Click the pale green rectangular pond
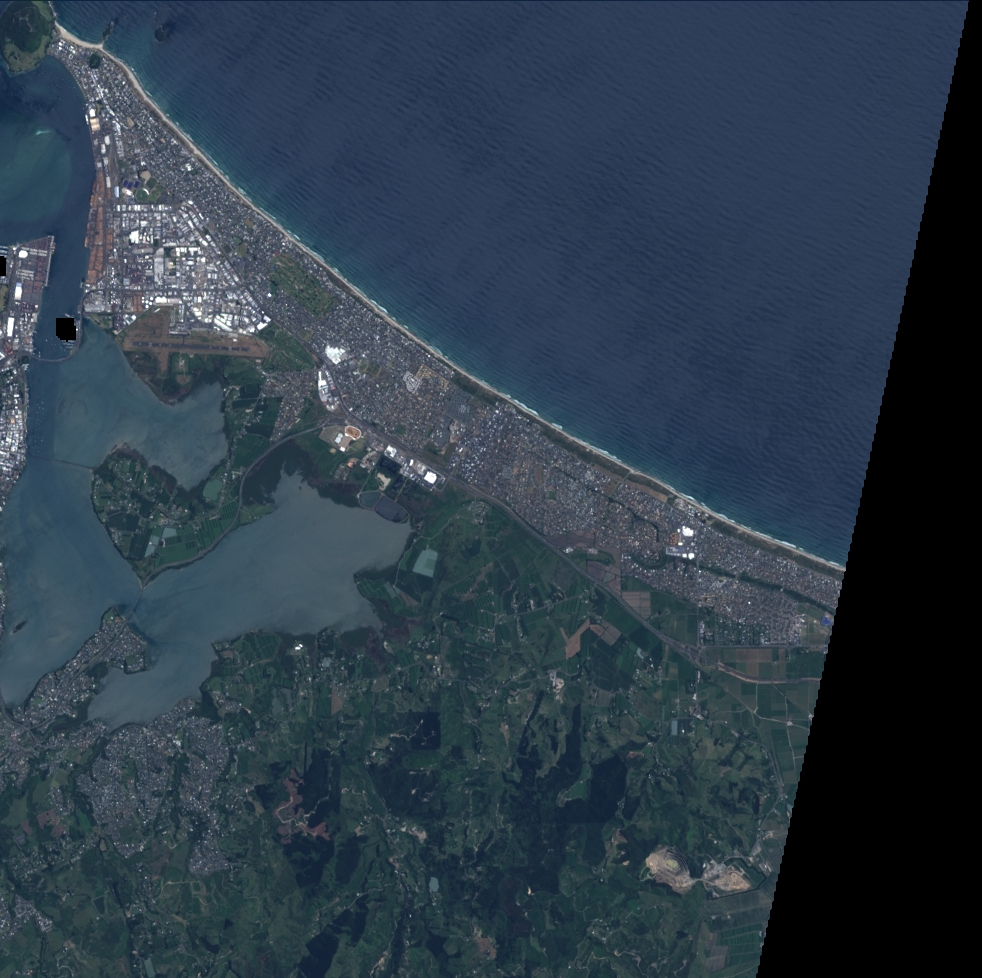This screenshot has width=982, height=978. click(x=425, y=562)
